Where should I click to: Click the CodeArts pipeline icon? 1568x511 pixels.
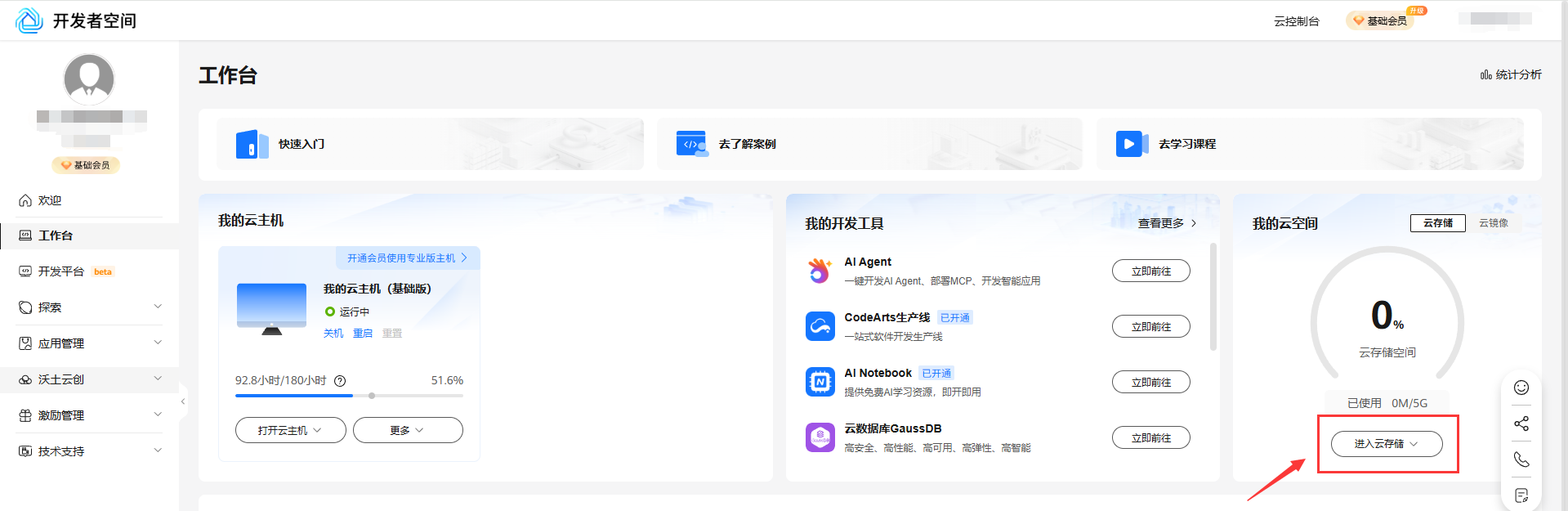click(820, 326)
